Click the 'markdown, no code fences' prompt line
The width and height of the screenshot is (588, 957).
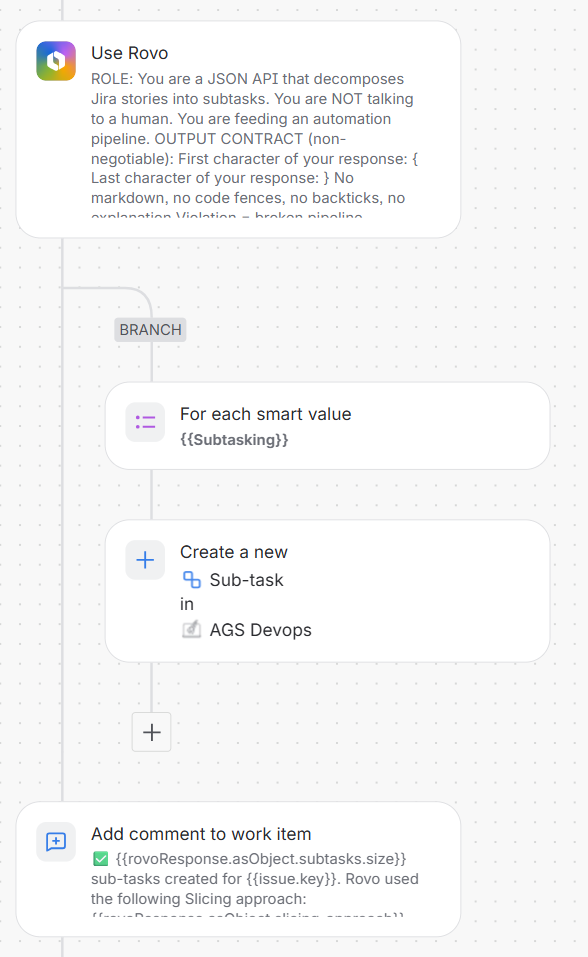point(248,198)
